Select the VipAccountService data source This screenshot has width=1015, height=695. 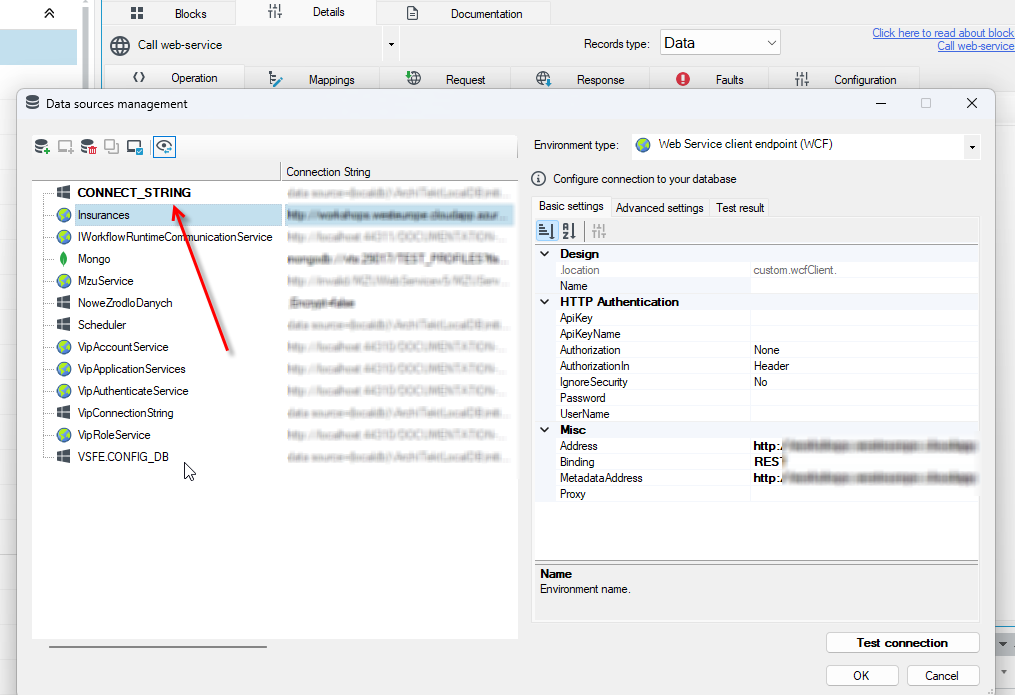[123, 347]
